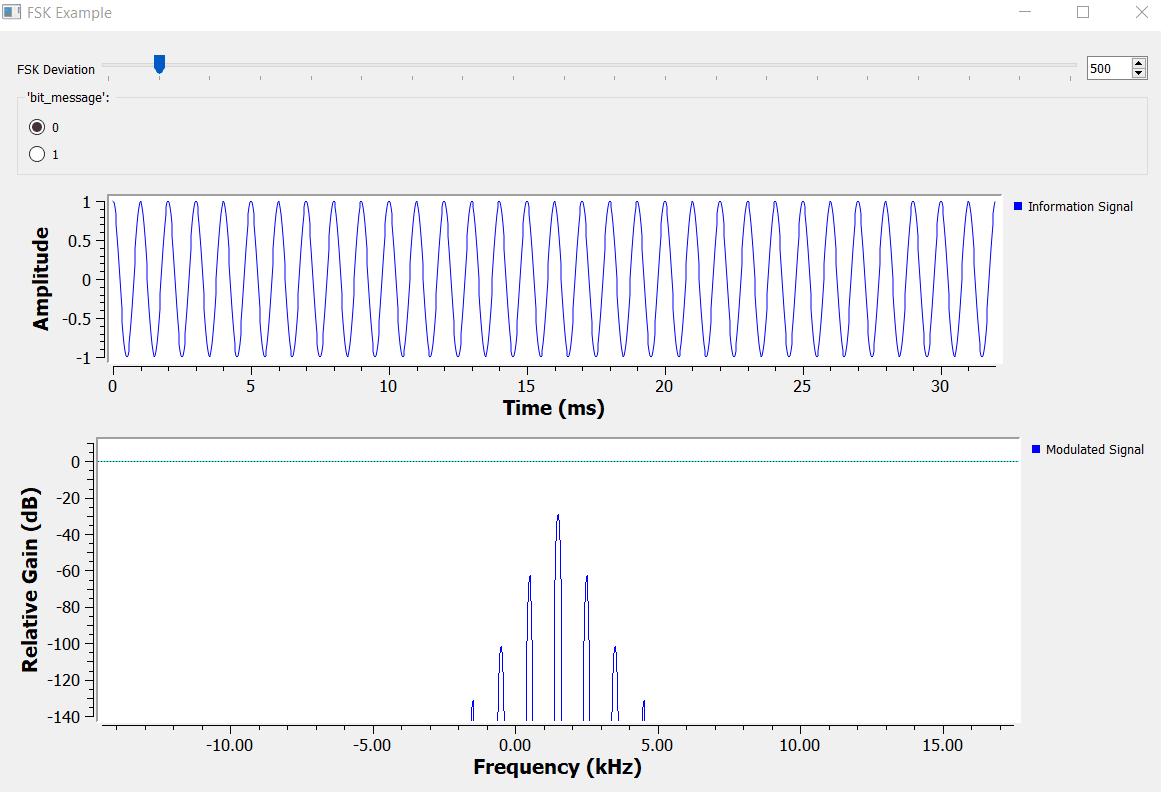Click the Time (ms) axis title
1161x792 pixels.
tap(553, 408)
